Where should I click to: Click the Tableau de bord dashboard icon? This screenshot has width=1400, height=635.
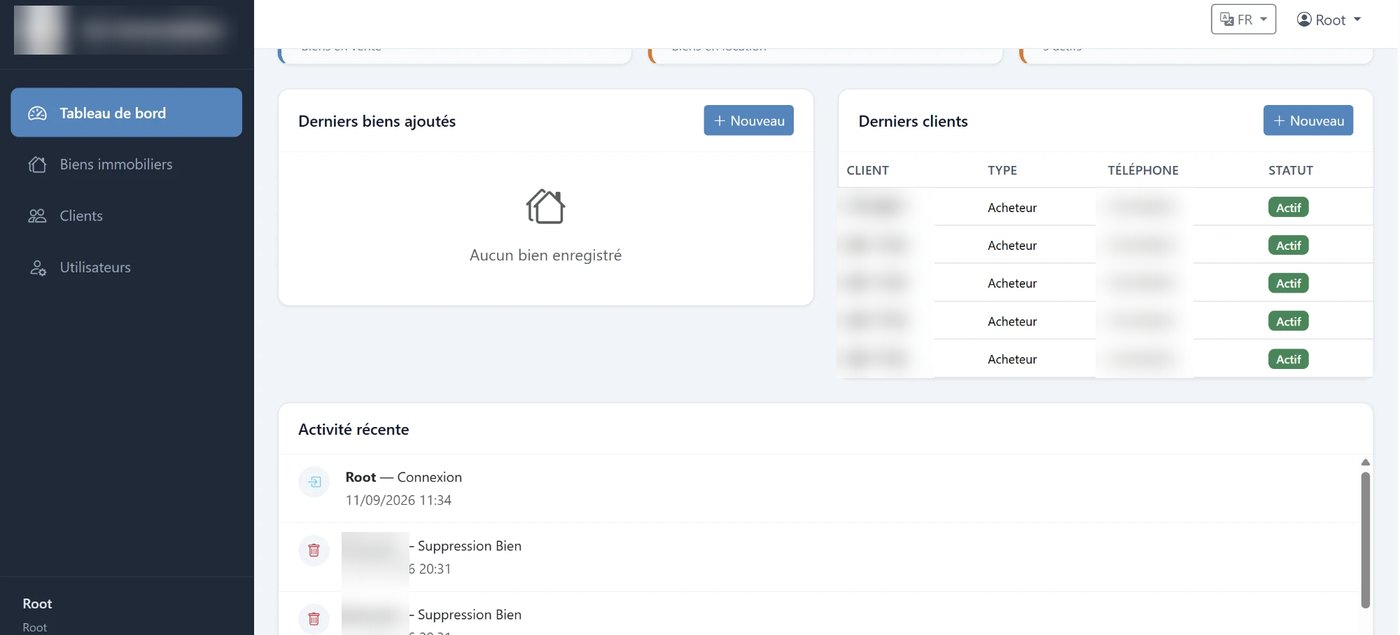pyautogui.click(x=37, y=113)
